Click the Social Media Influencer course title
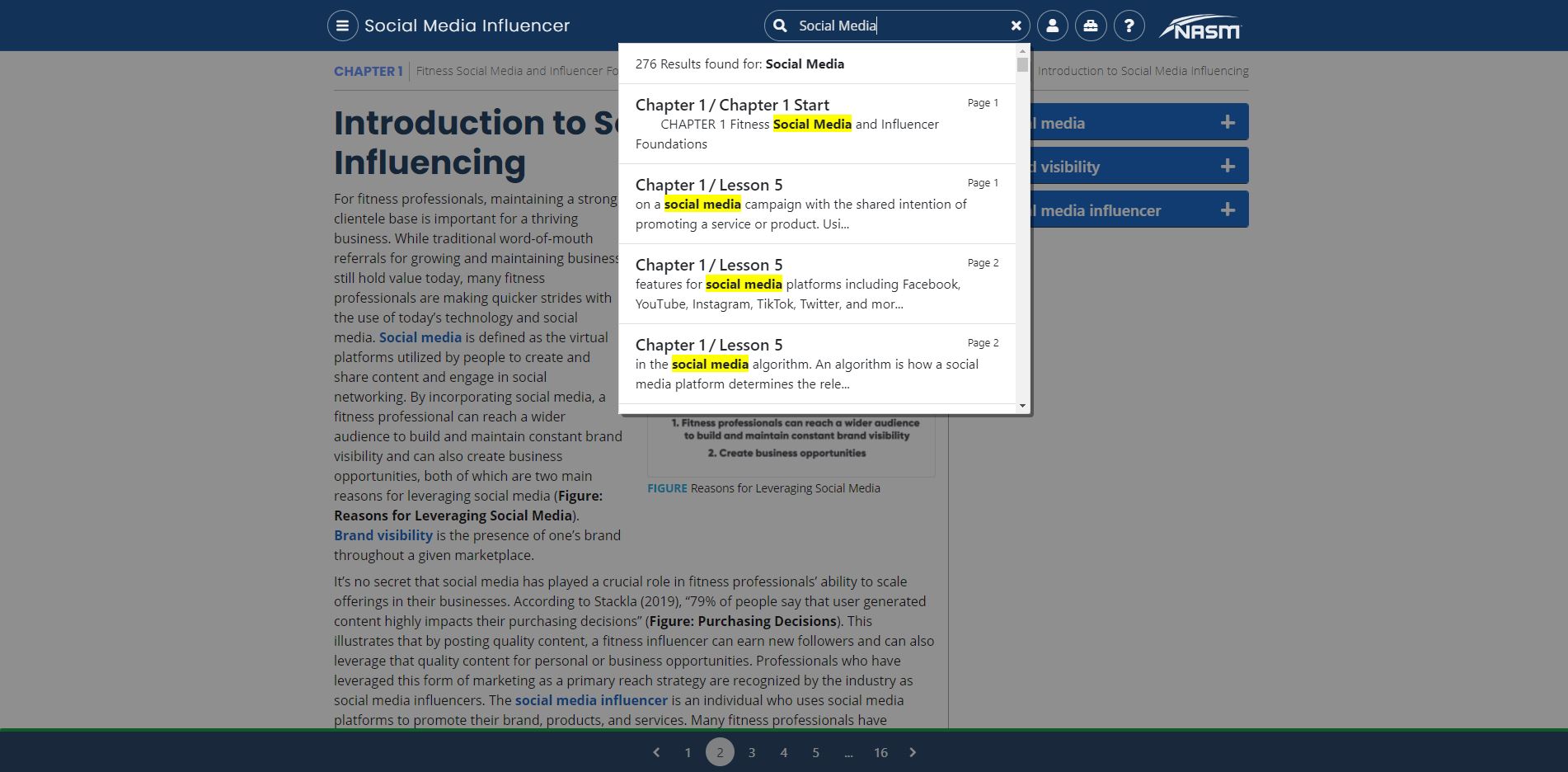1568x772 pixels. pos(467,26)
